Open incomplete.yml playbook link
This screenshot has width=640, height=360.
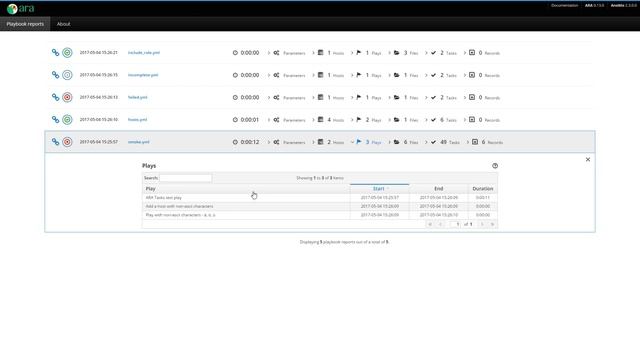click(x=143, y=75)
